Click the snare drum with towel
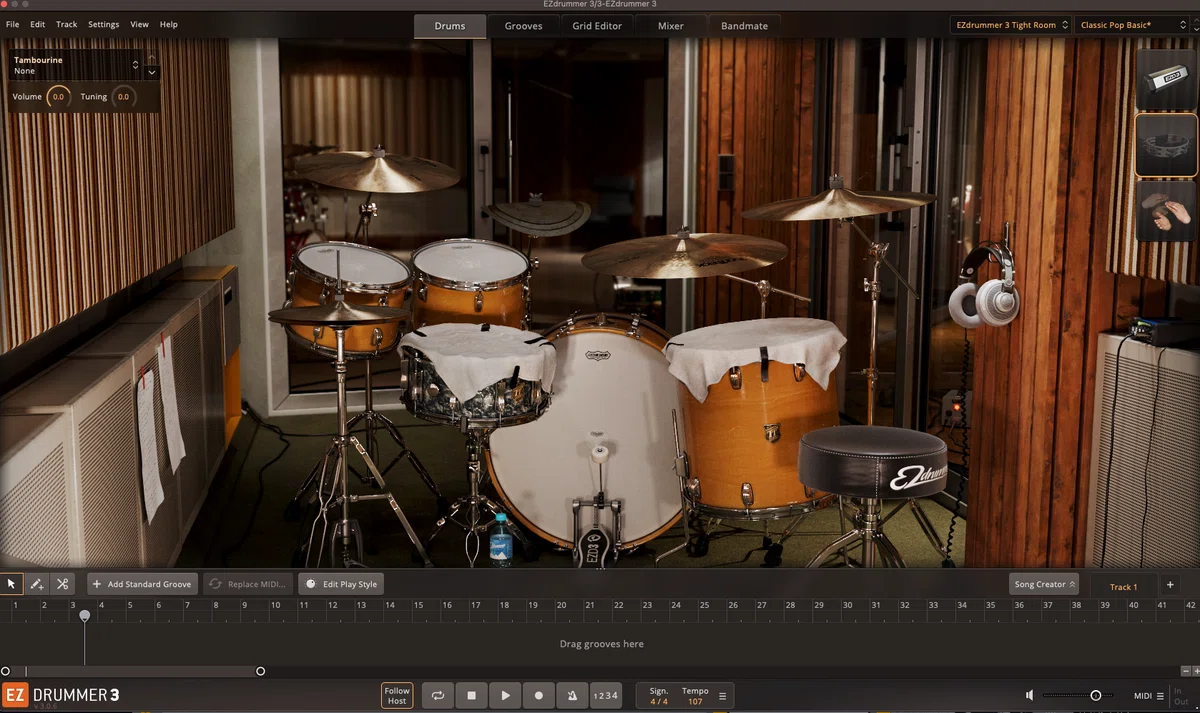 [478, 377]
